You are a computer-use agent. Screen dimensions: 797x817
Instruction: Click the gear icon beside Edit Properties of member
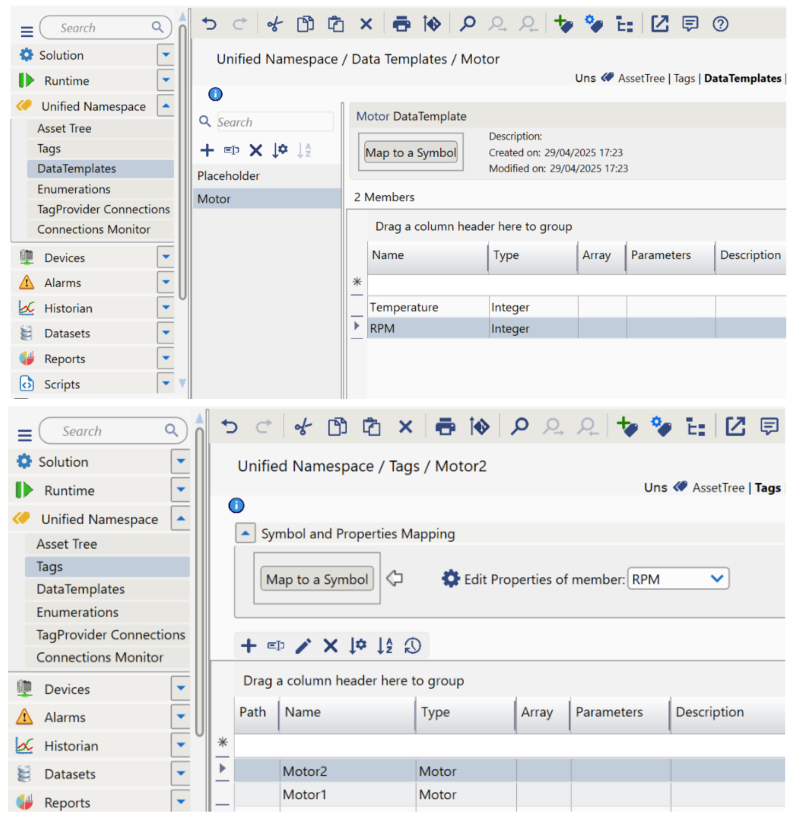click(x=450, y=579)
